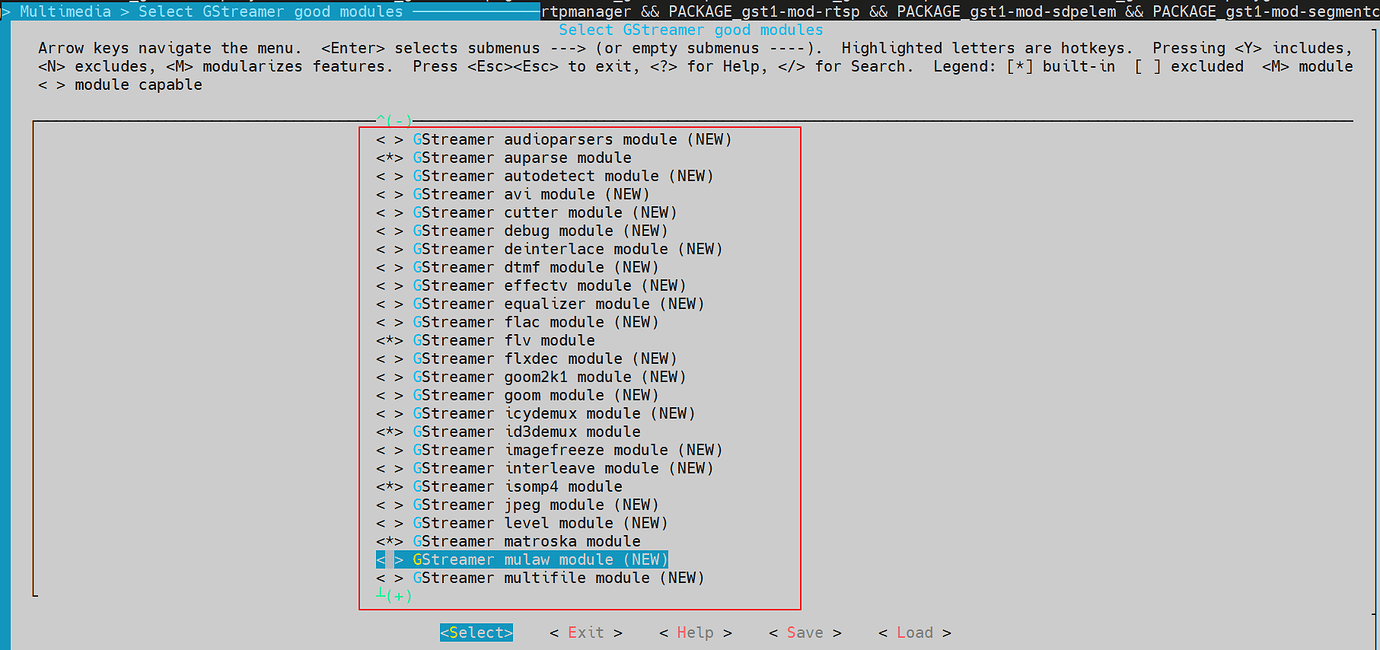Select the GStreamer deinterlace module entry
This screenshot has height=650, width=1380.
[567, 249]
